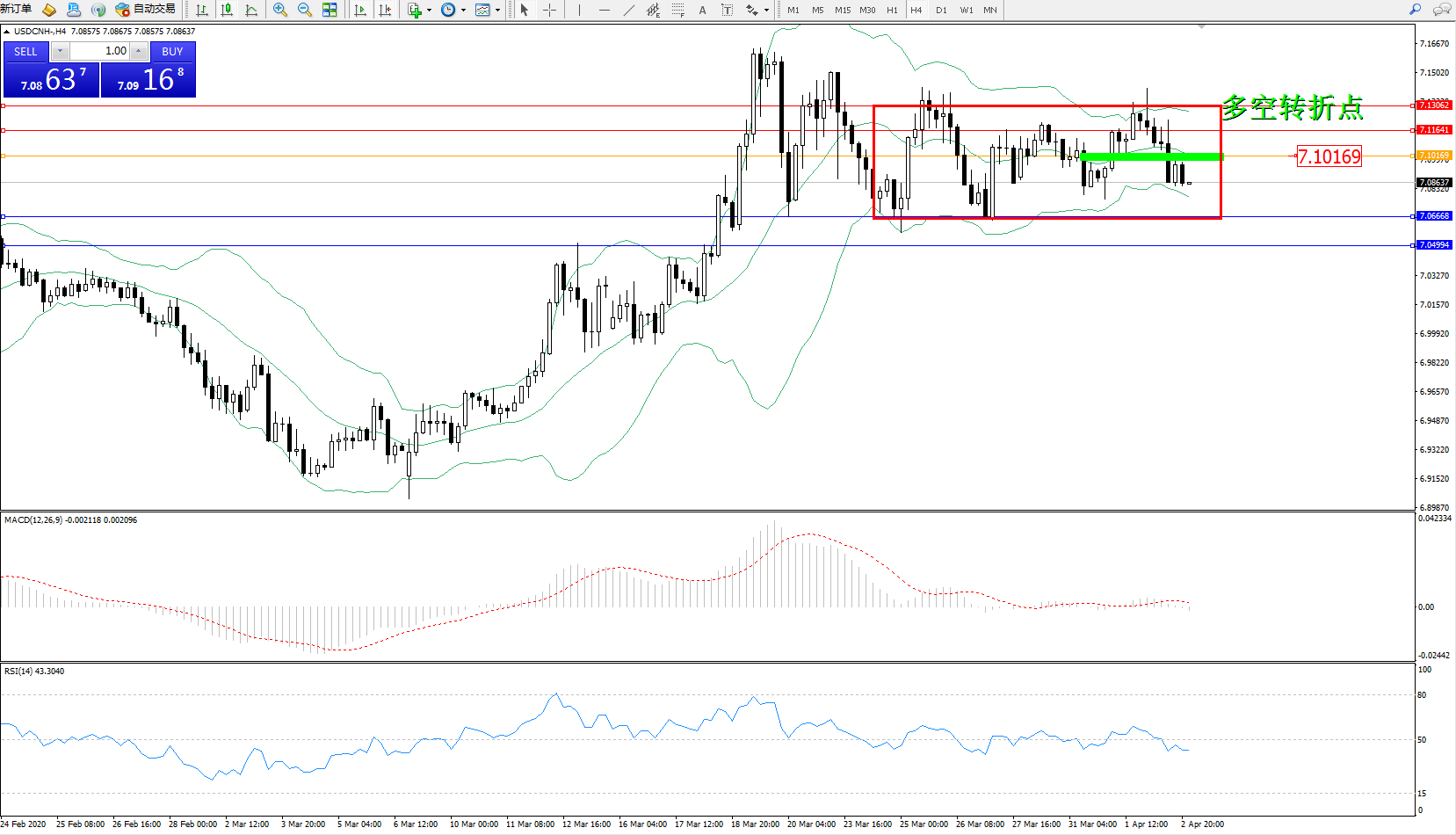Switch chart to candlestick display
Image resolution: width=1456 pixels, height=835 pixels.
coord(227,10)
